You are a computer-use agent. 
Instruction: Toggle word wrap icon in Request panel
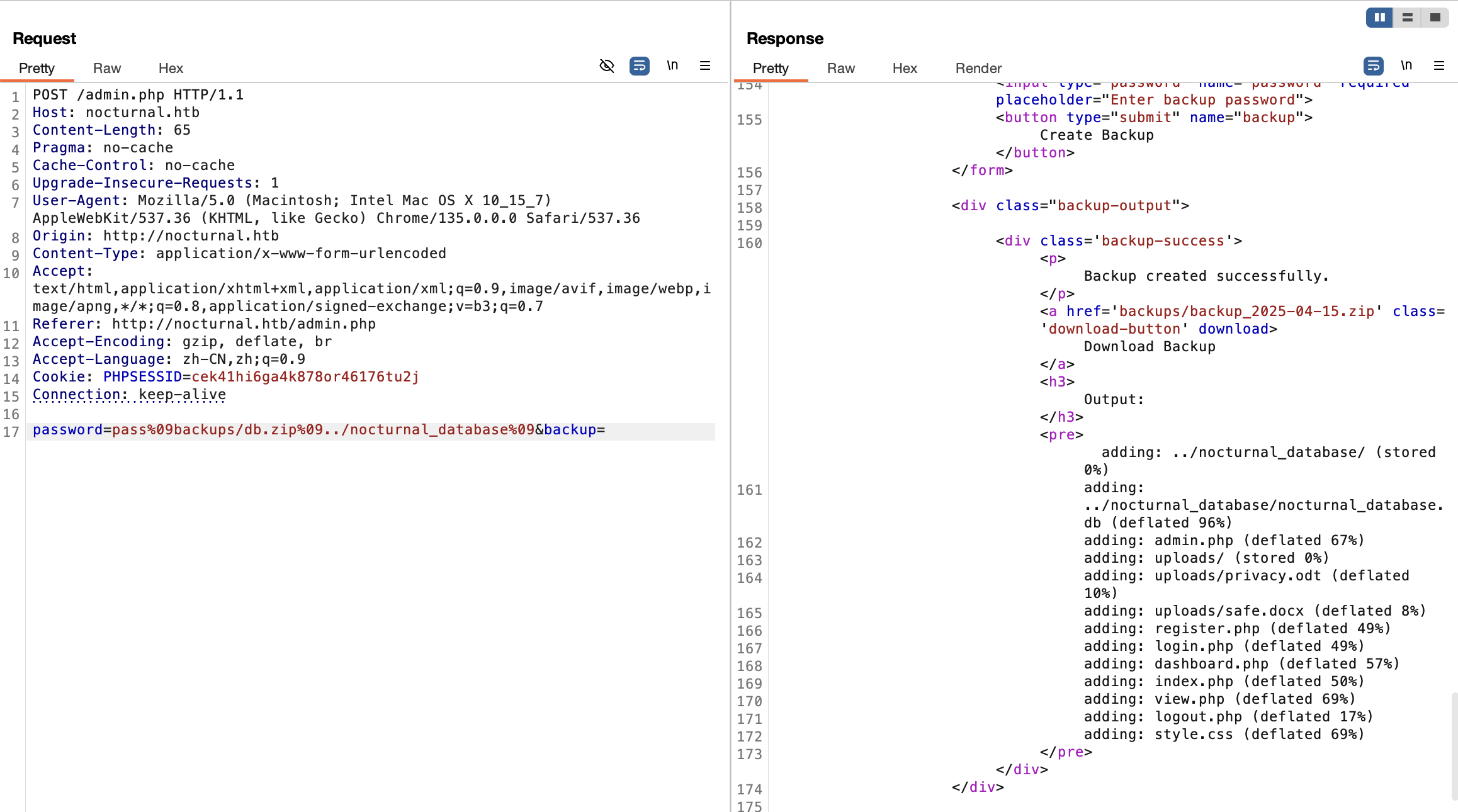click(640, 65)
